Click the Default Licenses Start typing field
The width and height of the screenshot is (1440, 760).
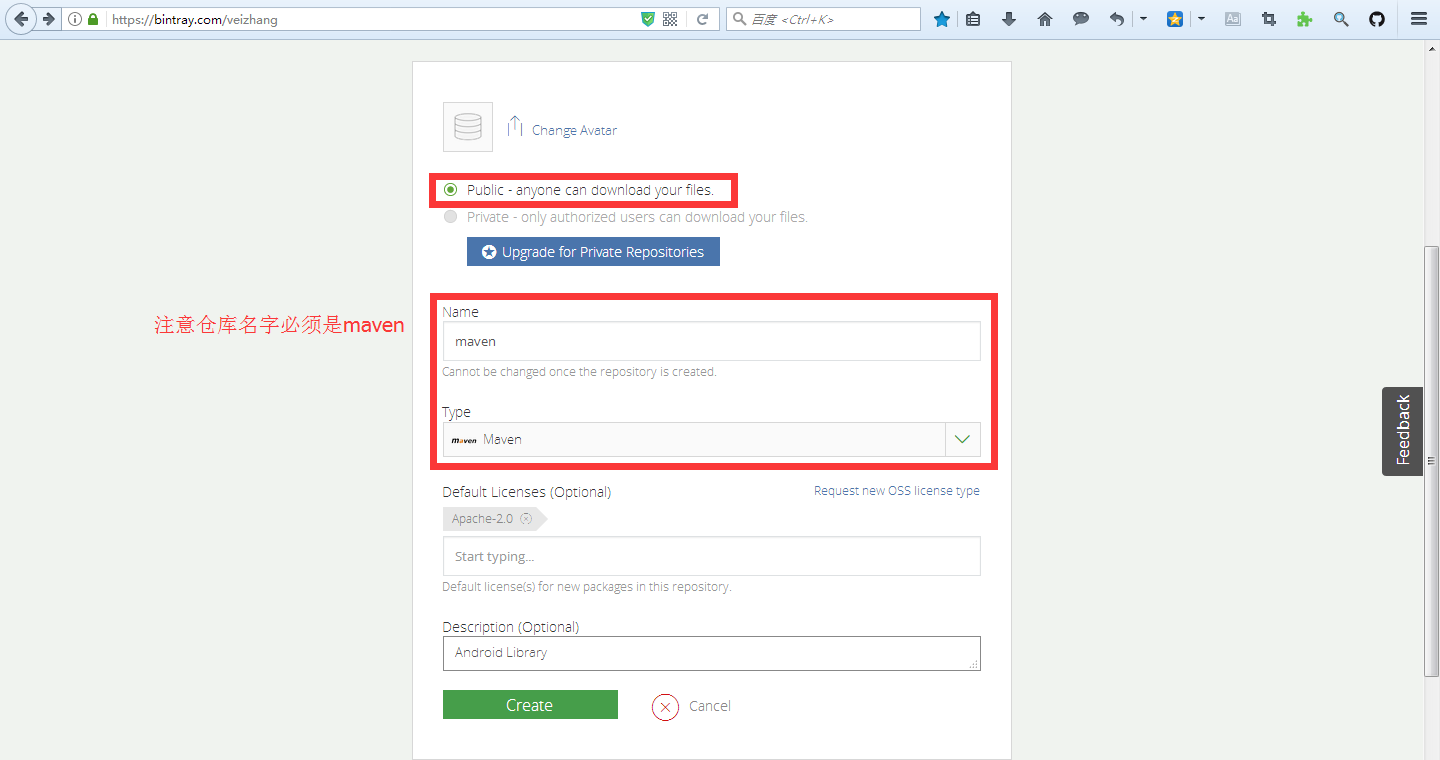pos(711,556)
